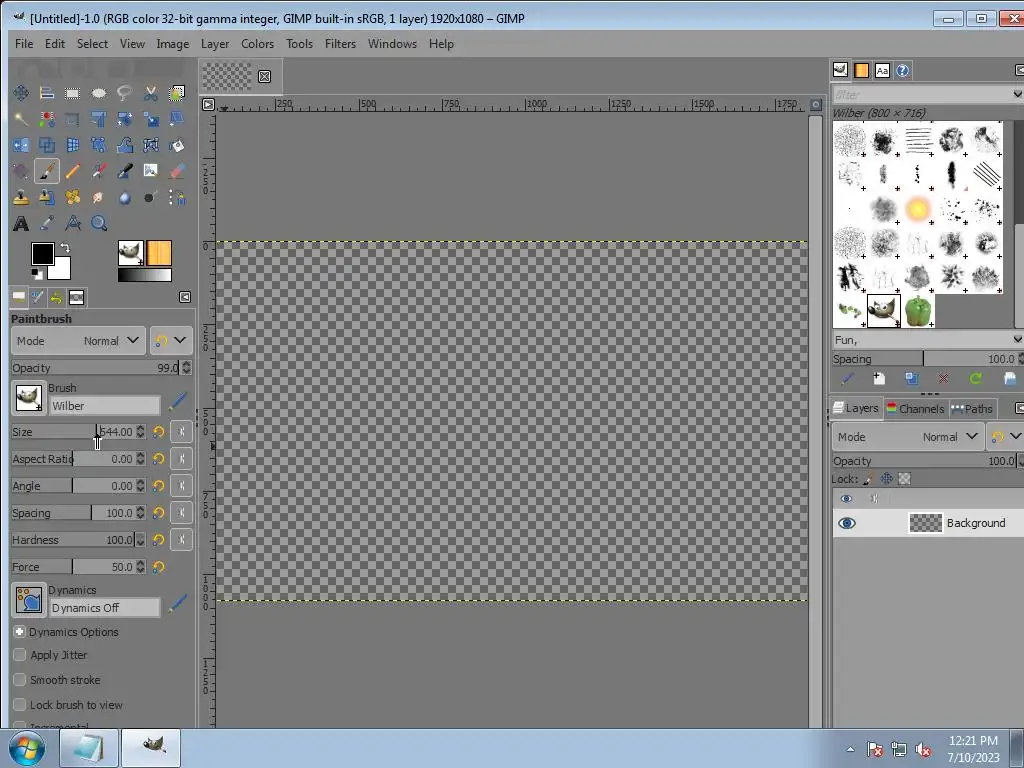Toggle link button next to Size

pos(182,432)
